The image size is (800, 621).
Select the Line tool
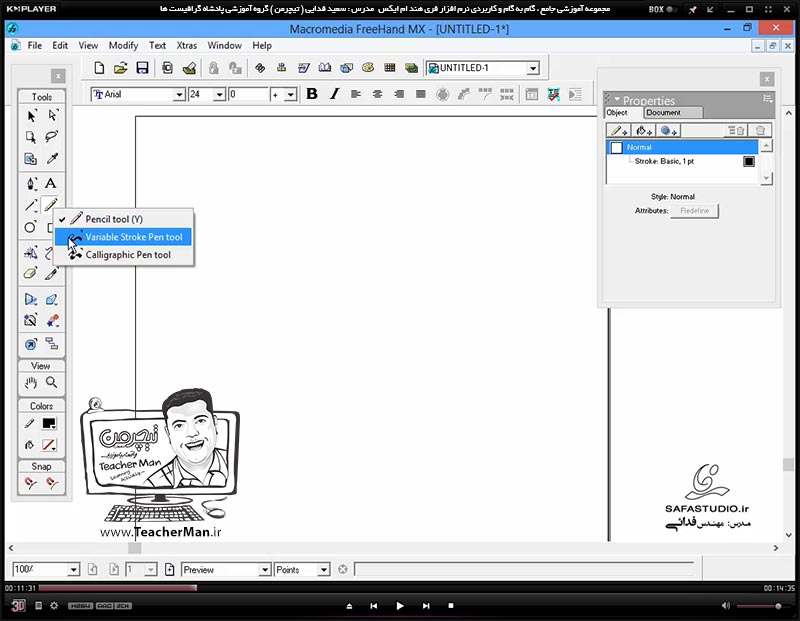(x=31, y=205)
